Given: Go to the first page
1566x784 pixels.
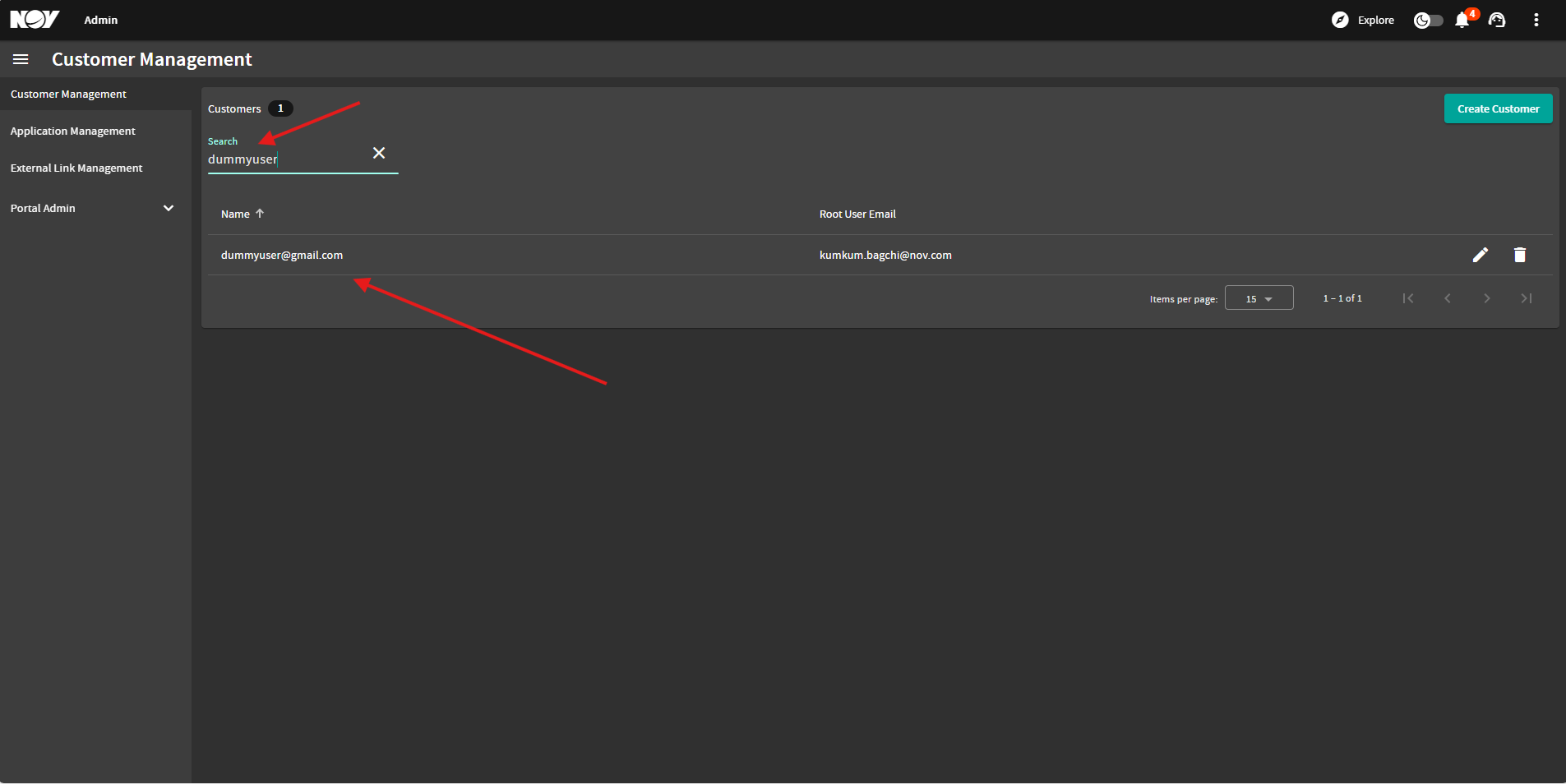Looking at the screenshot, I should pyautogui.click(x=1407, y=298).
